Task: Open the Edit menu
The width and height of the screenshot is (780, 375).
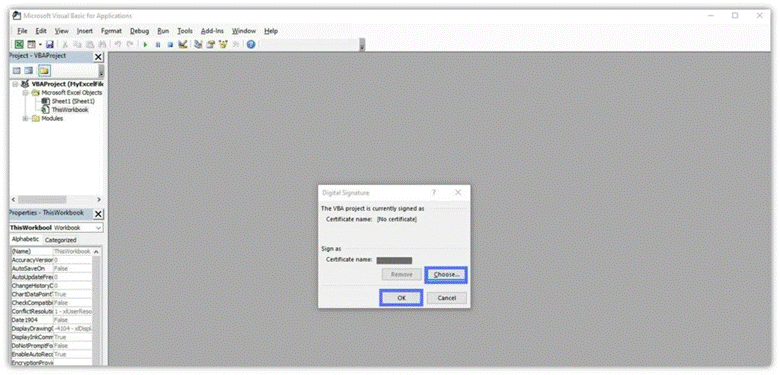Action: pyautogui.click(x=41, y=31)
